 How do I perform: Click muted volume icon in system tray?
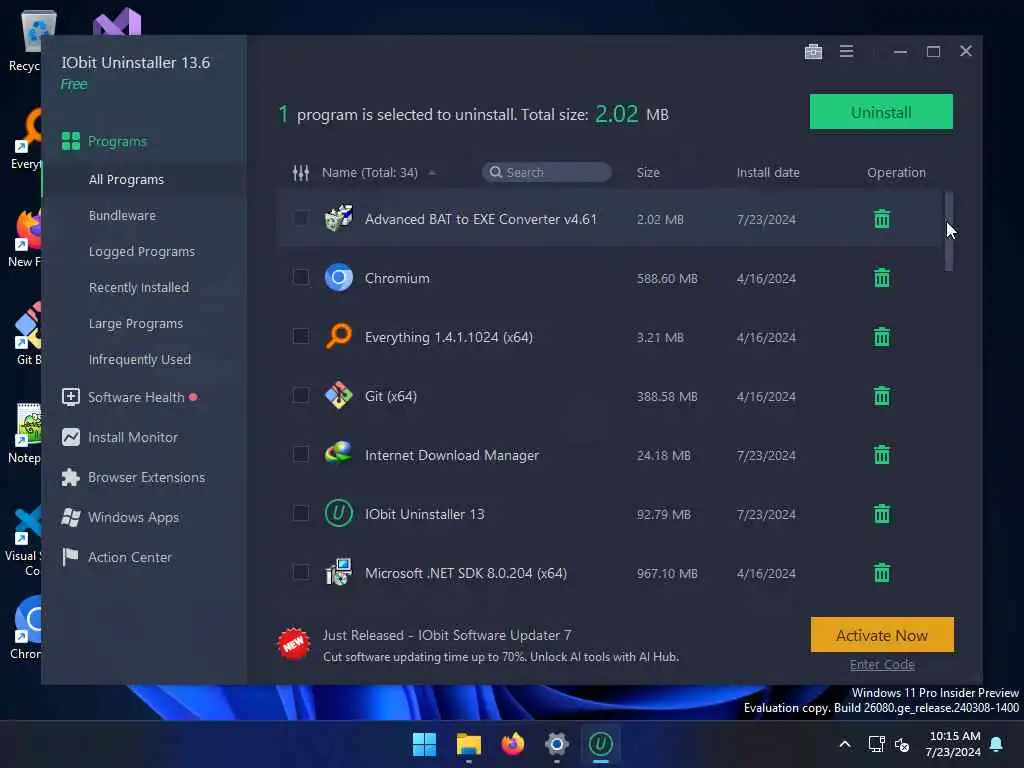[903, 744]
